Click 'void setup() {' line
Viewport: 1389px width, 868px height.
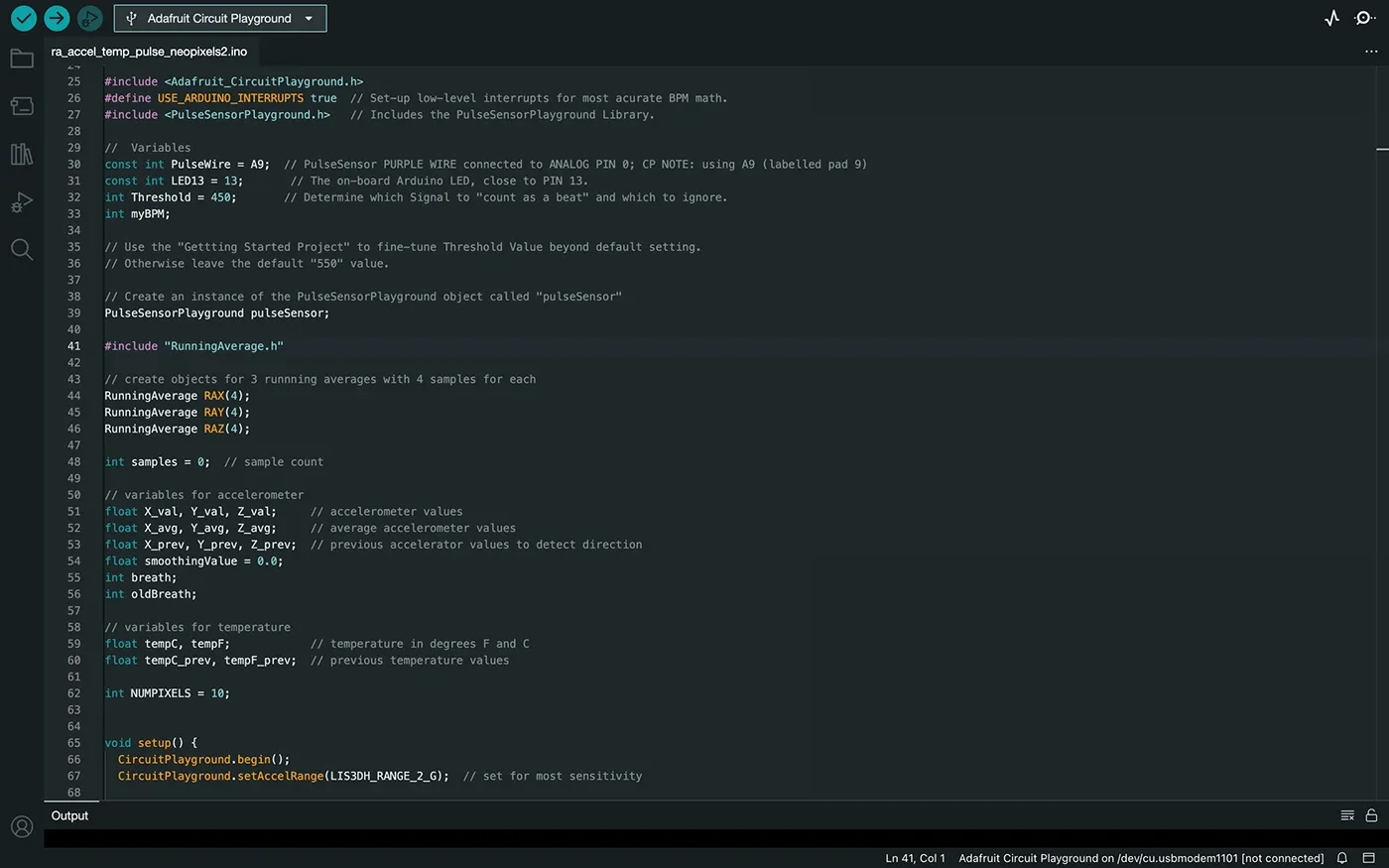pyautogui.click(x=151, y=743)
